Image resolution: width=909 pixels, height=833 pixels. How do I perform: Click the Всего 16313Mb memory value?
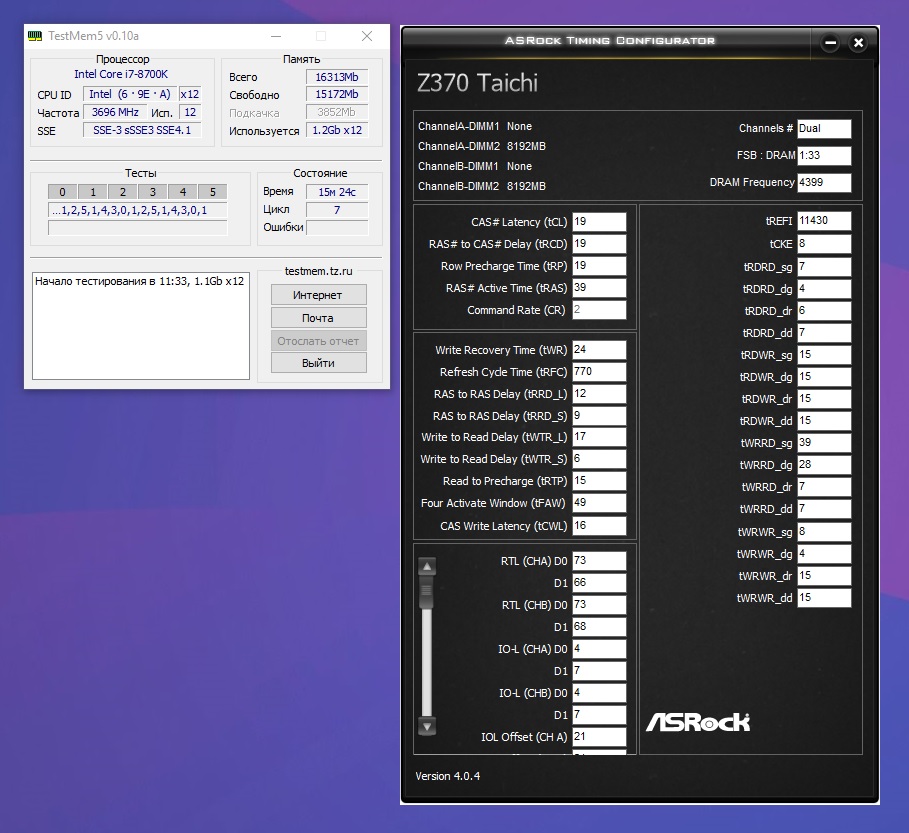pos(337,77)
